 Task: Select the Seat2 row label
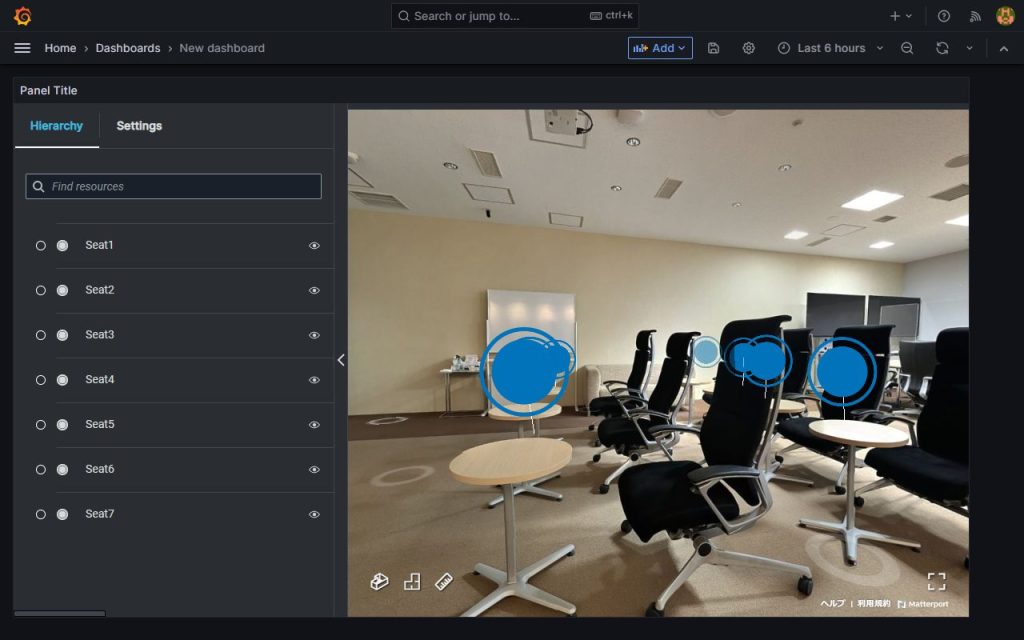pos(100,291)
